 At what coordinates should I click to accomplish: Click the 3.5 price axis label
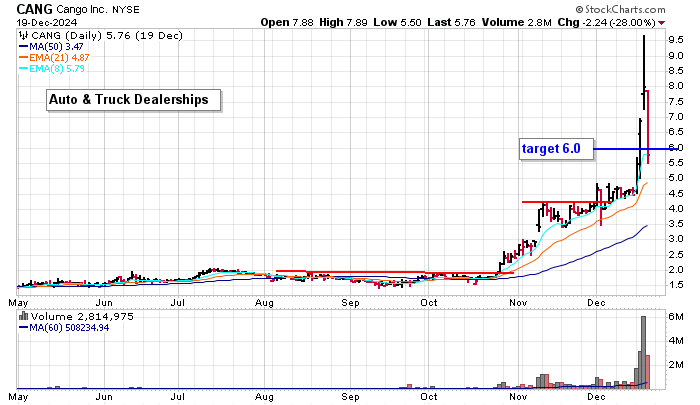pyautogui.click(x=676, y=224)
